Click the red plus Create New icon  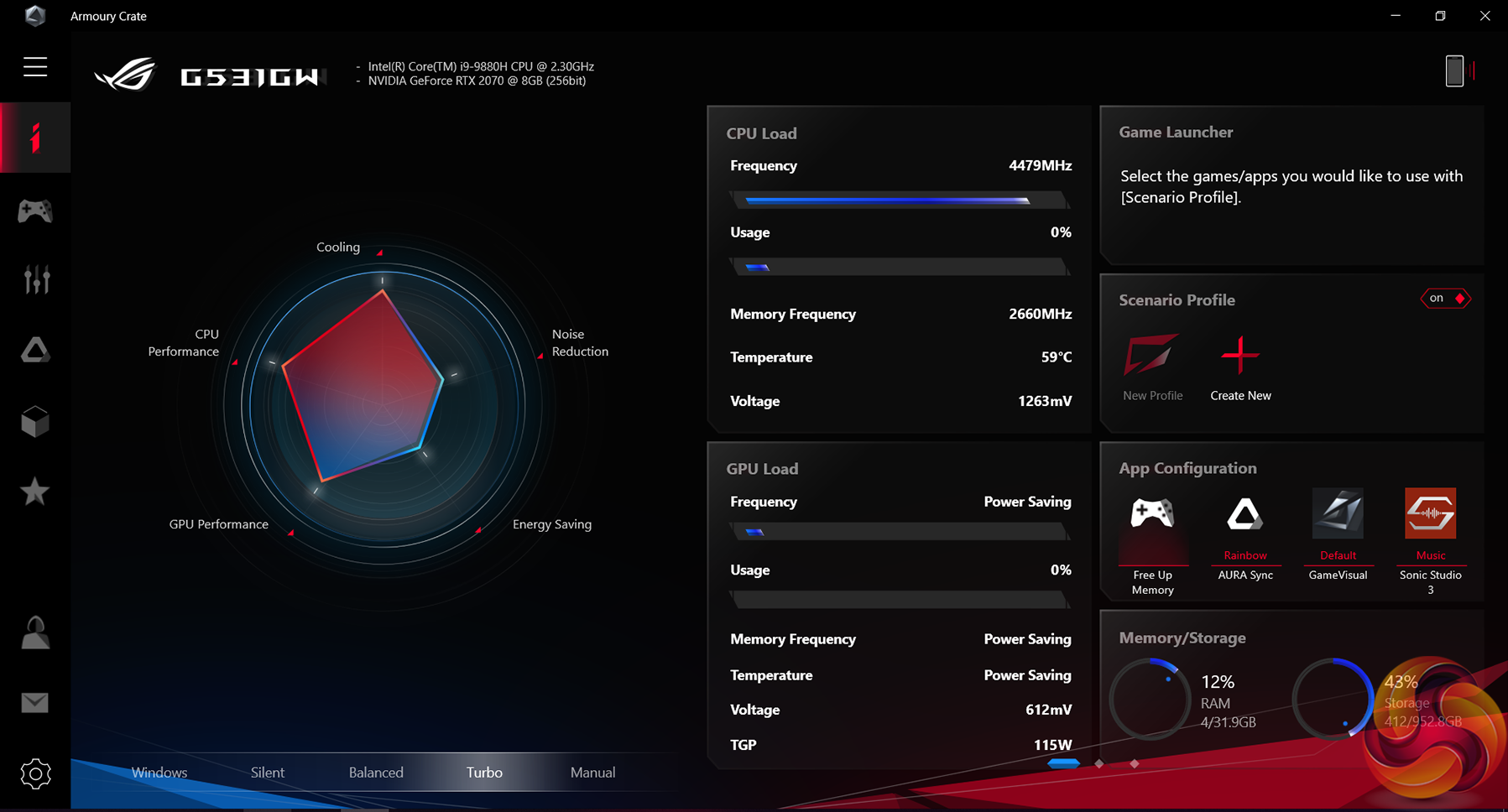(x=1240, y=356)
